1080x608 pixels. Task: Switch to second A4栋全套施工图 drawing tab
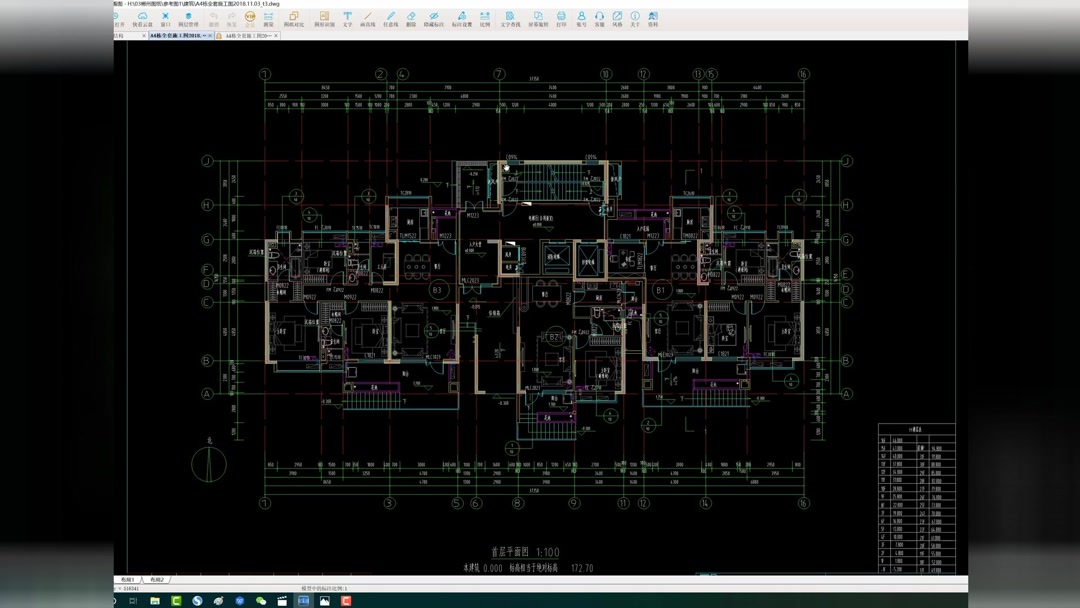pos(248,36)
